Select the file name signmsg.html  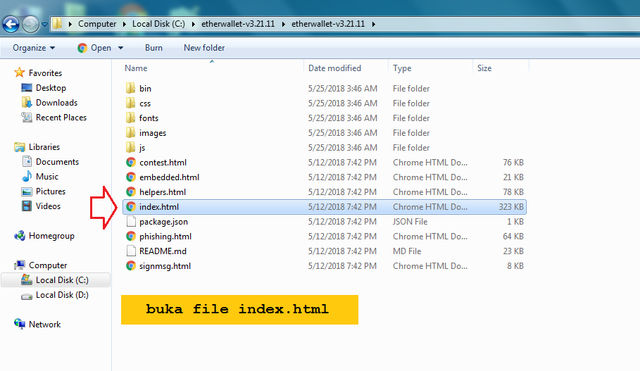click(165, 266)
